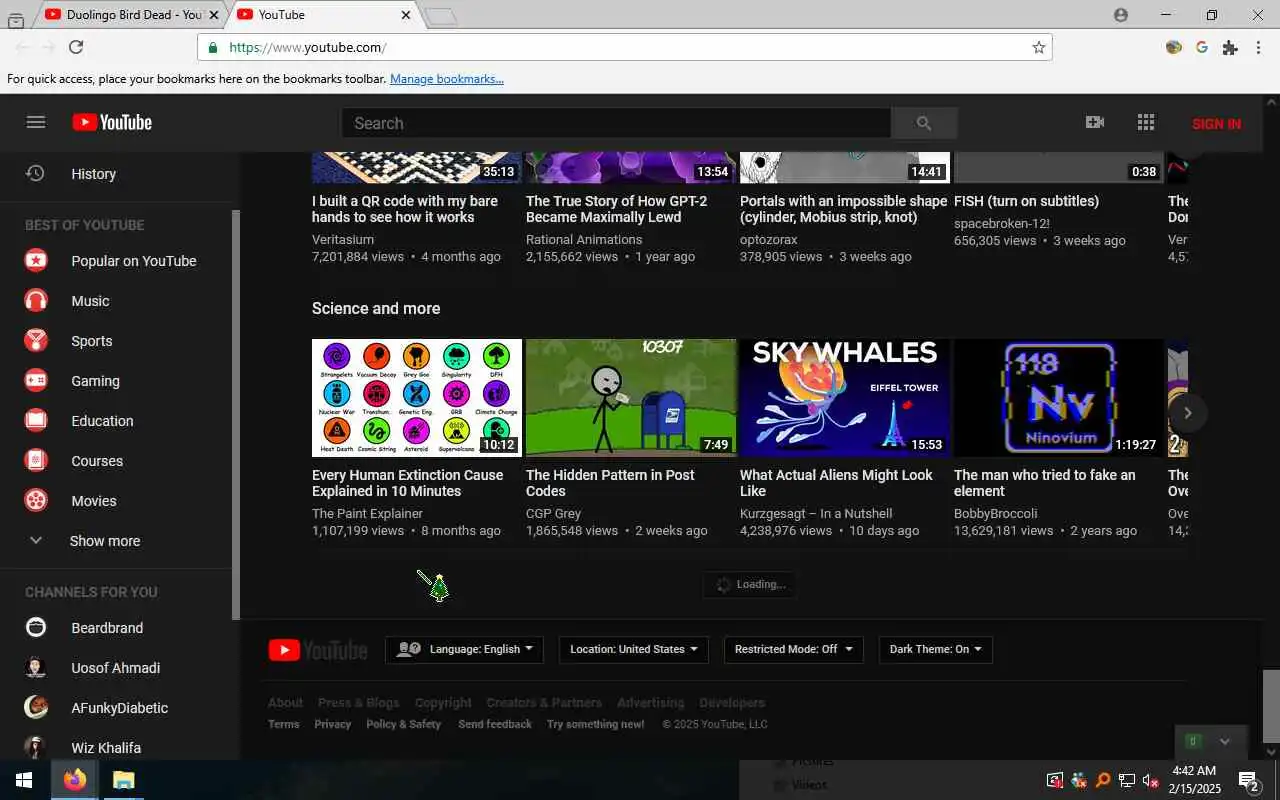The width and height of the screenshot is (1280, 800).
Task: Open the Restricted Mode: Off dropdown
Action: pos(793,649)
